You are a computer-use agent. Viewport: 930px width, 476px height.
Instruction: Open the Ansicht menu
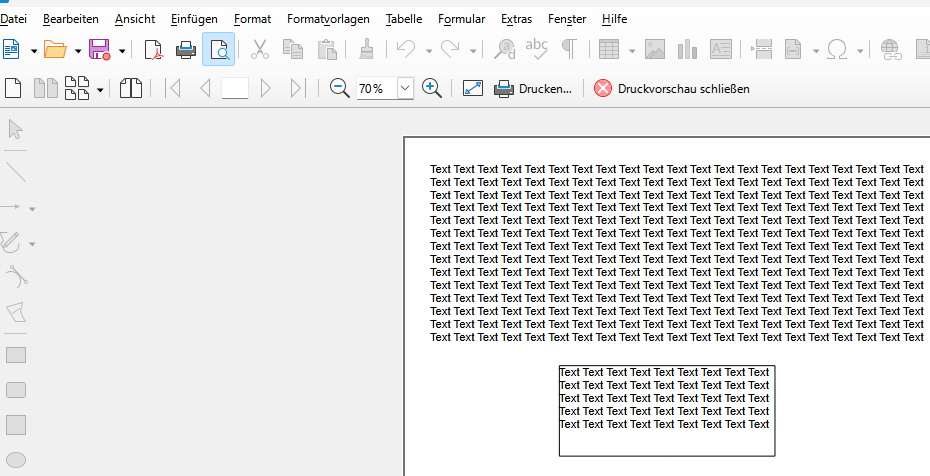(x=135, y=19)
